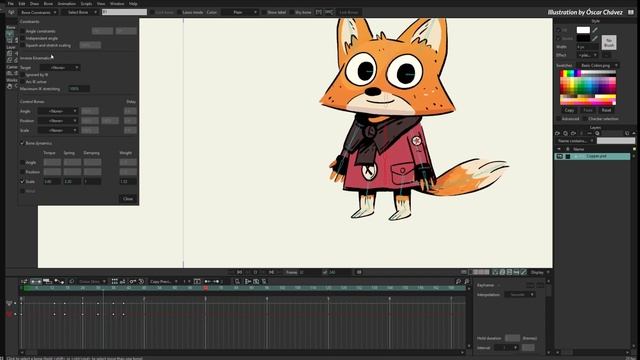Click the white Fill color swatch
640x360 pixels.
coord(583,30)
